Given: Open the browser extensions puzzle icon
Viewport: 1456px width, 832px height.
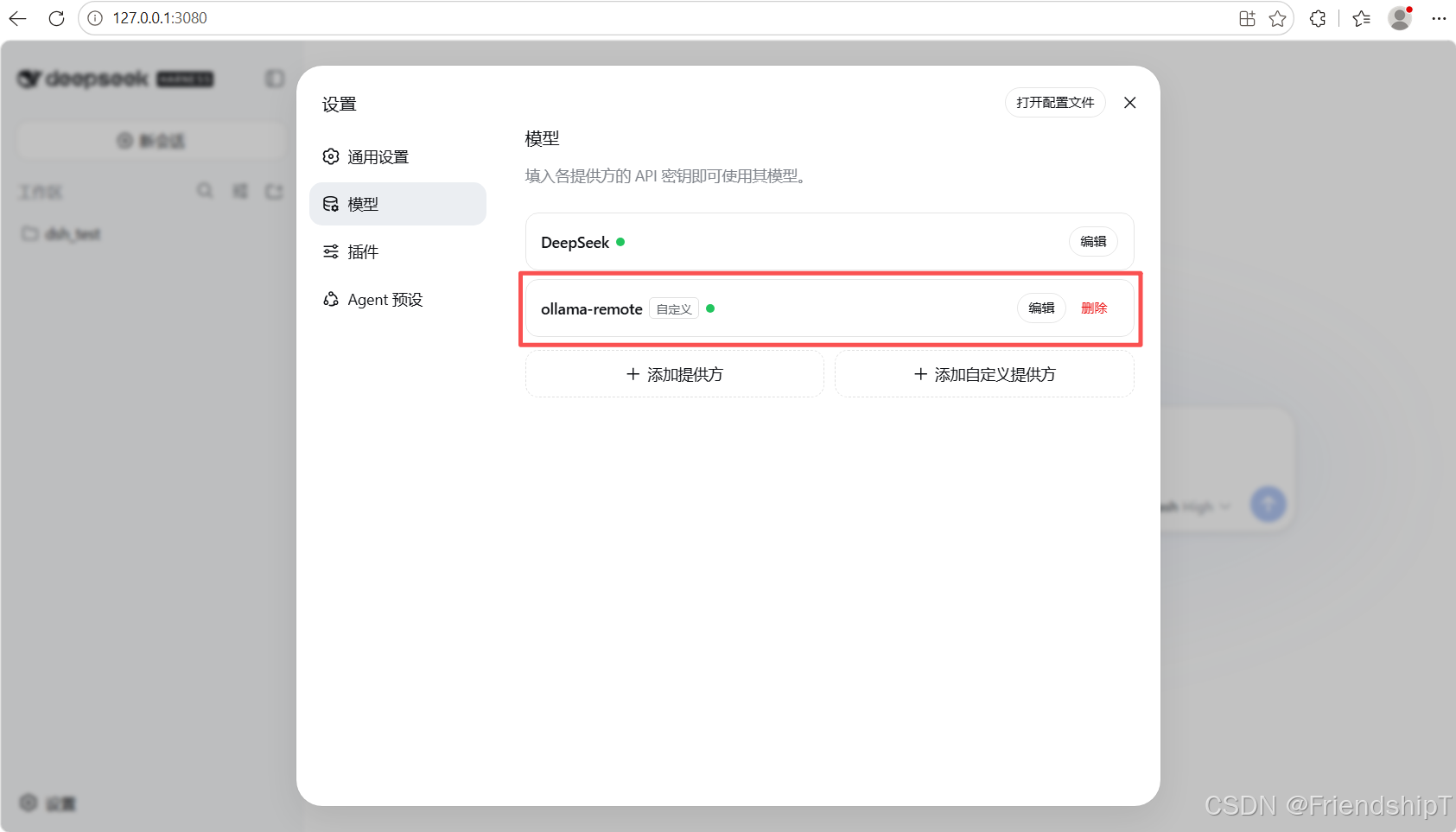Looking at the screenshot, I should (1318, 18).
